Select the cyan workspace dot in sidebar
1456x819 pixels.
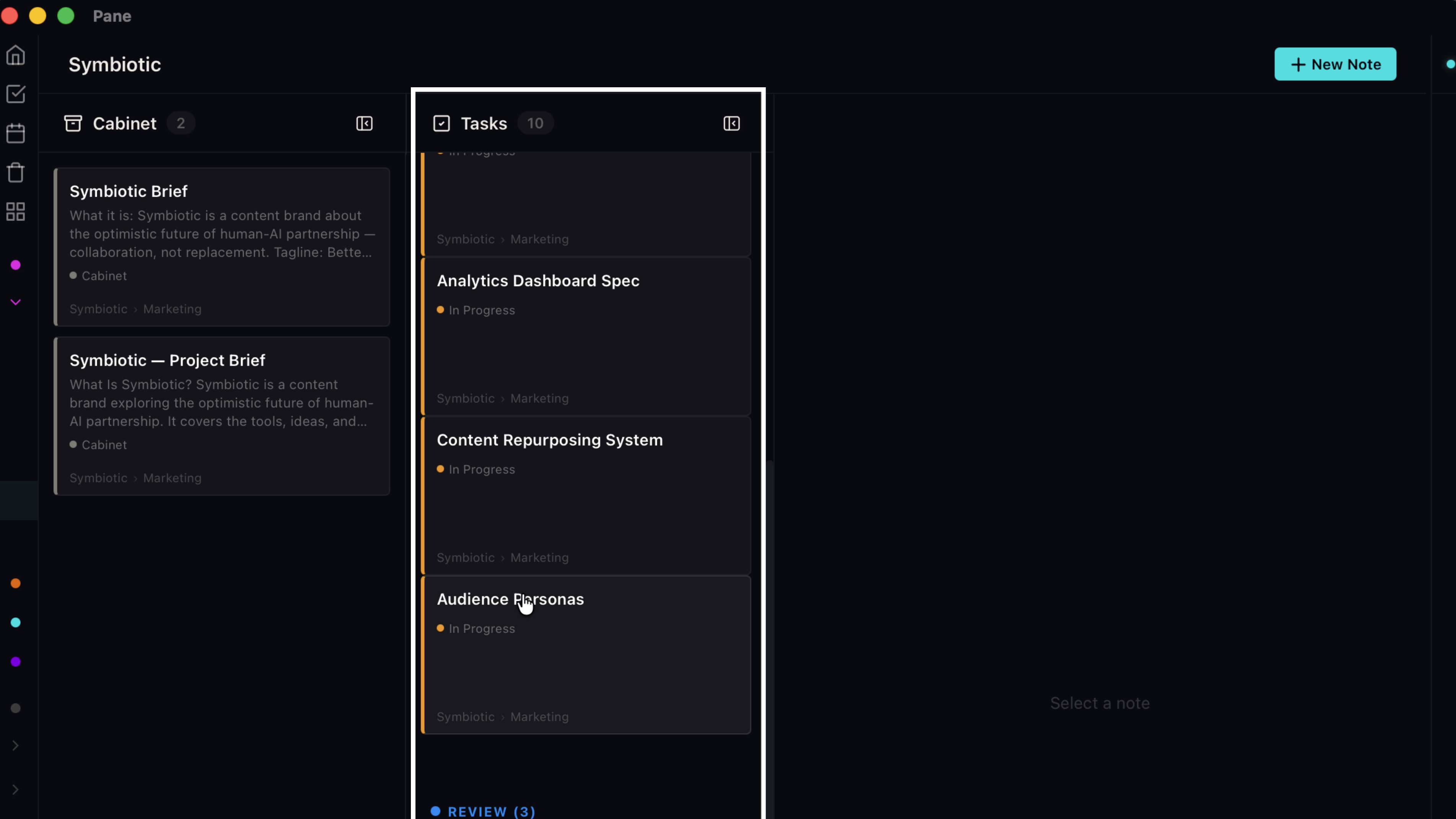point(16,623)
